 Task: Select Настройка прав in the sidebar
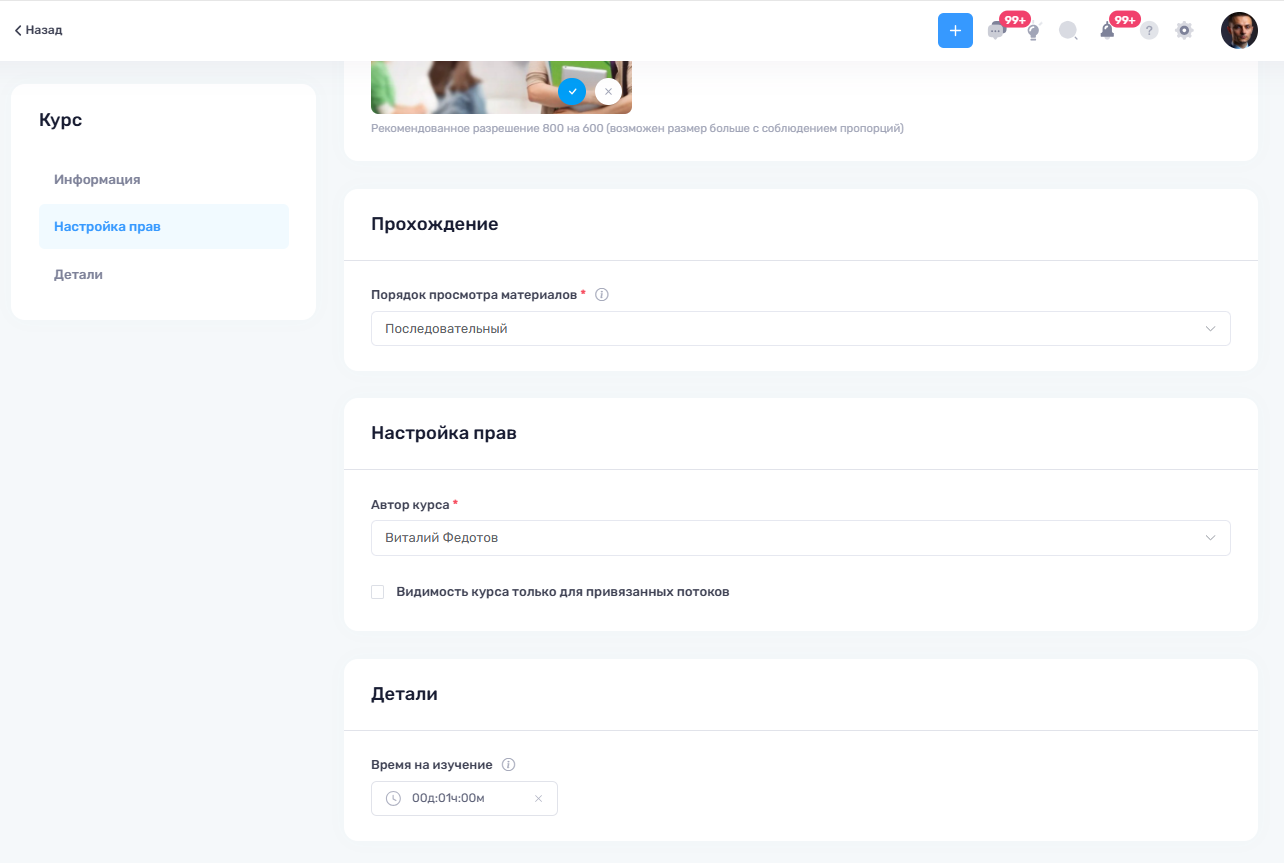point(107,227)
